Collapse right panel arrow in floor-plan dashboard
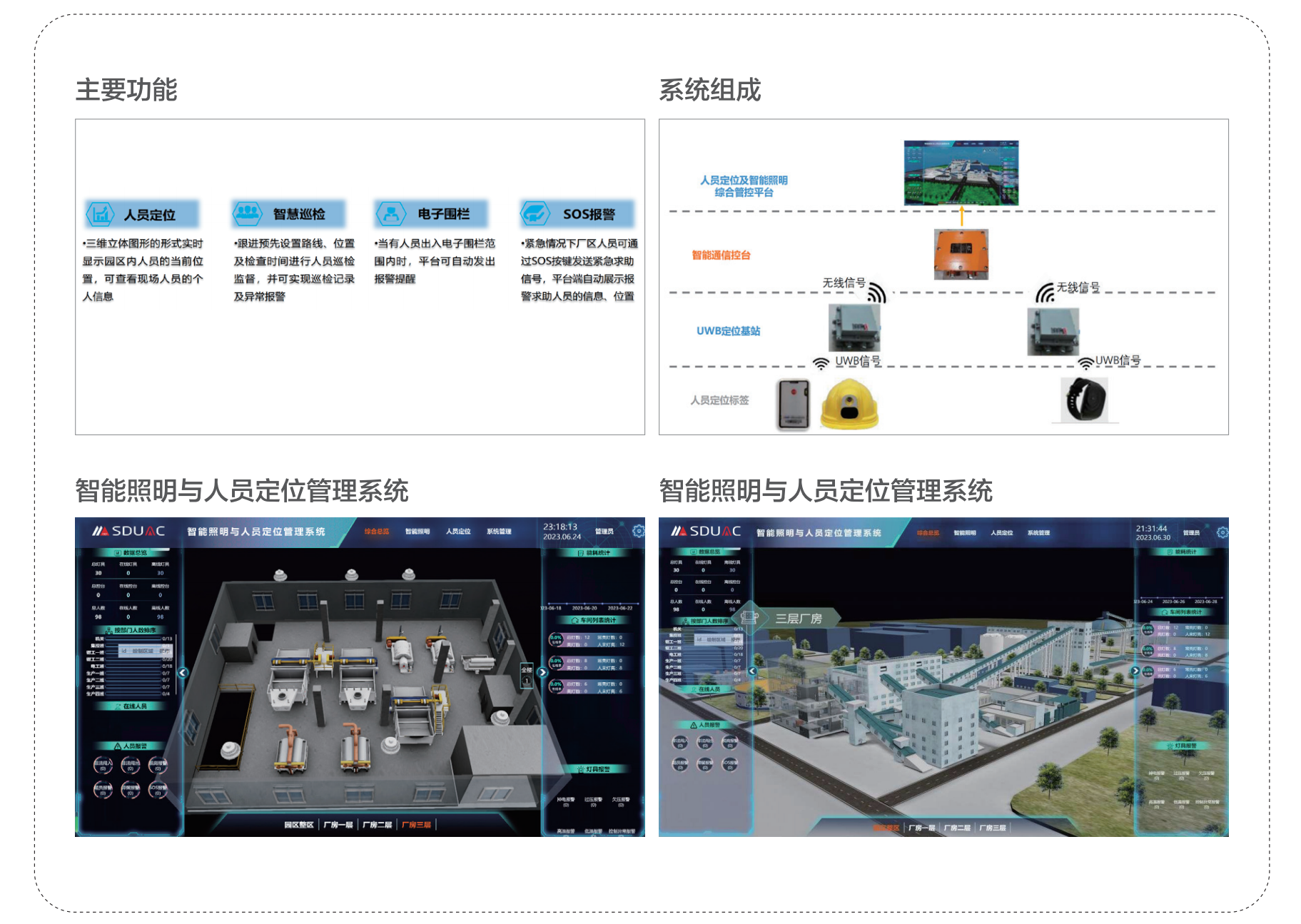The width and height of the screenshot is (1301, 924). pos(542,672)
